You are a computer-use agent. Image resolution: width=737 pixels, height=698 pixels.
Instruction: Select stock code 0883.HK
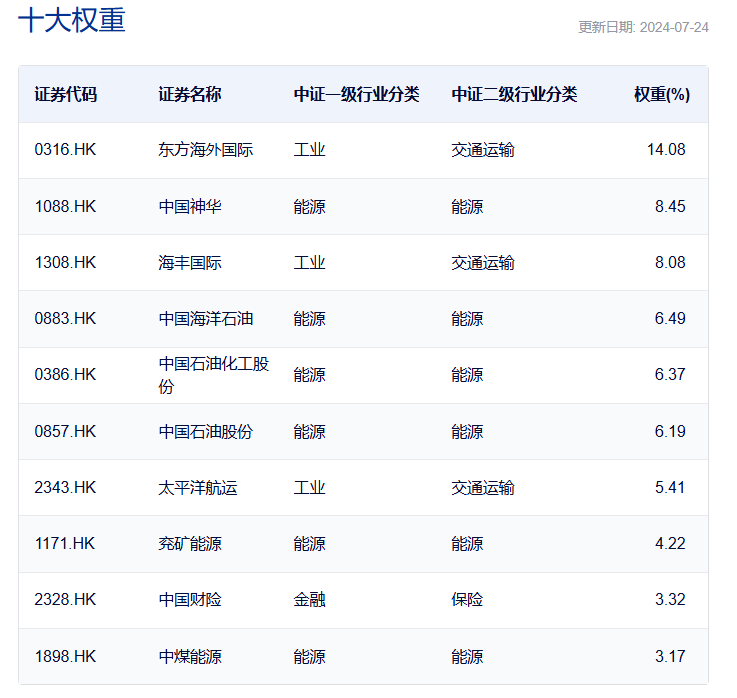pyautogui.click(x=65, y=318)
